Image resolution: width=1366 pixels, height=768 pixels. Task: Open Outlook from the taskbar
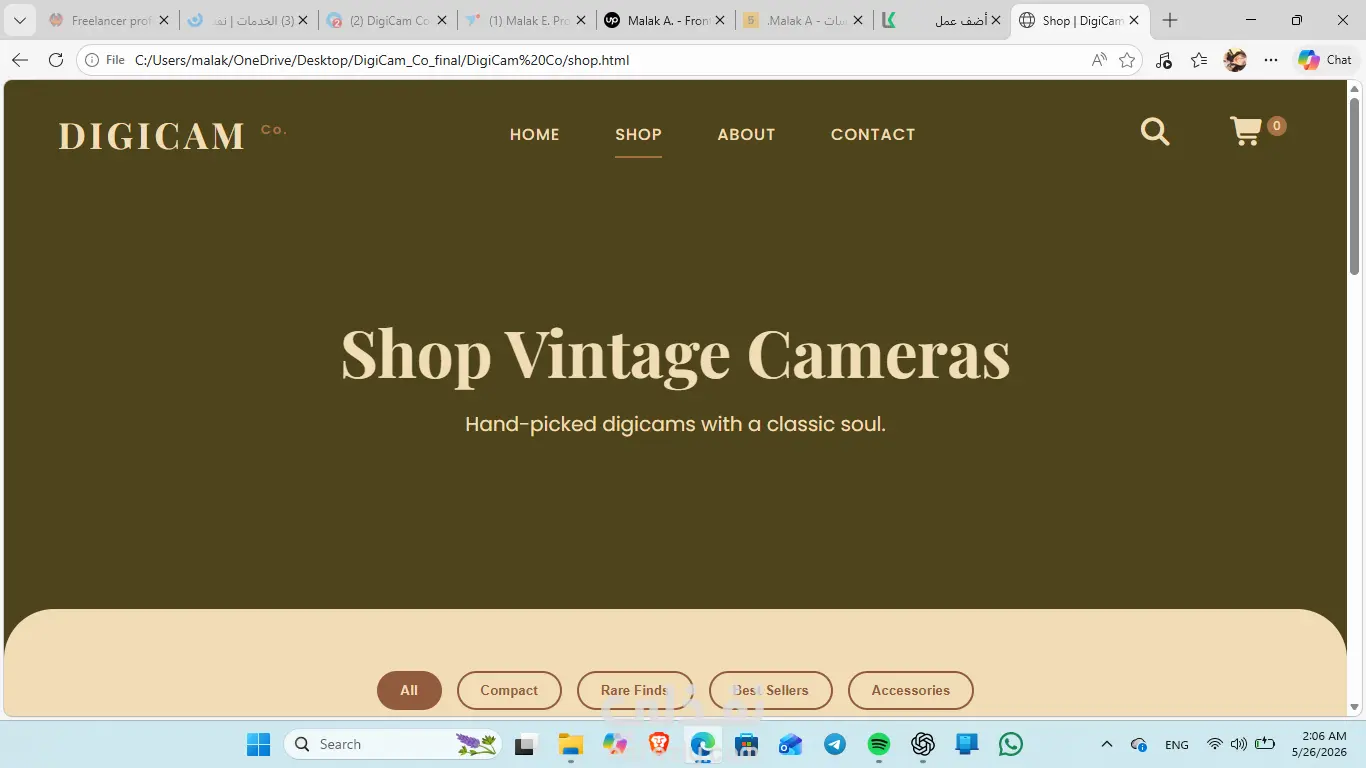click(x=791, y=744)
